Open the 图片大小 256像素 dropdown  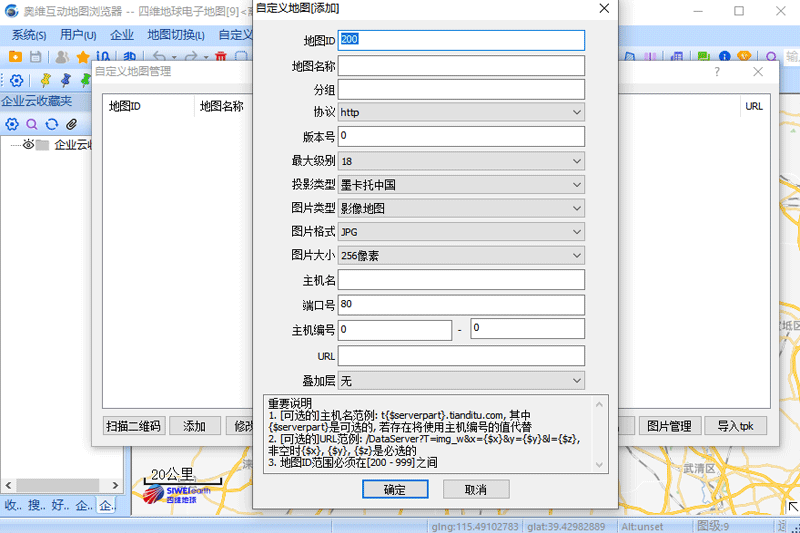click(x=461, y=255)
